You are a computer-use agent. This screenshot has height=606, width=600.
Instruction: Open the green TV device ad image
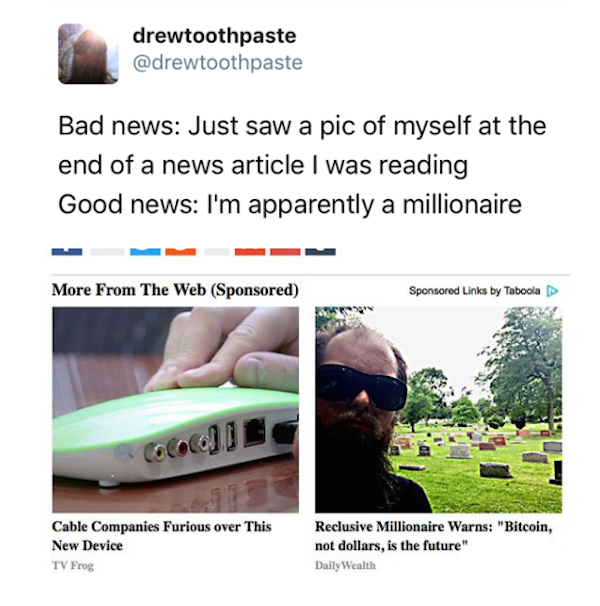(176, 410)
